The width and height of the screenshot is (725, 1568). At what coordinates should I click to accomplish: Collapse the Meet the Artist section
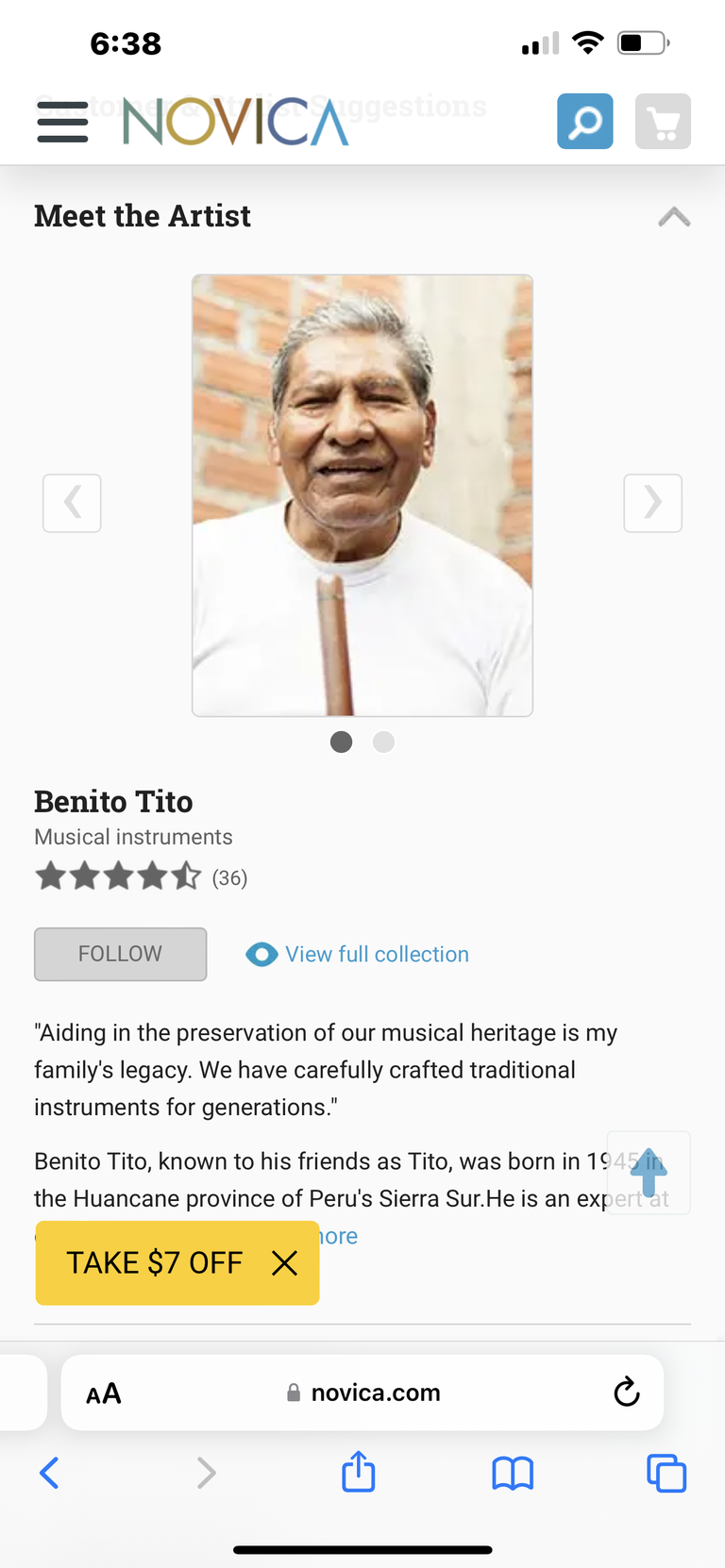point(674,217)
